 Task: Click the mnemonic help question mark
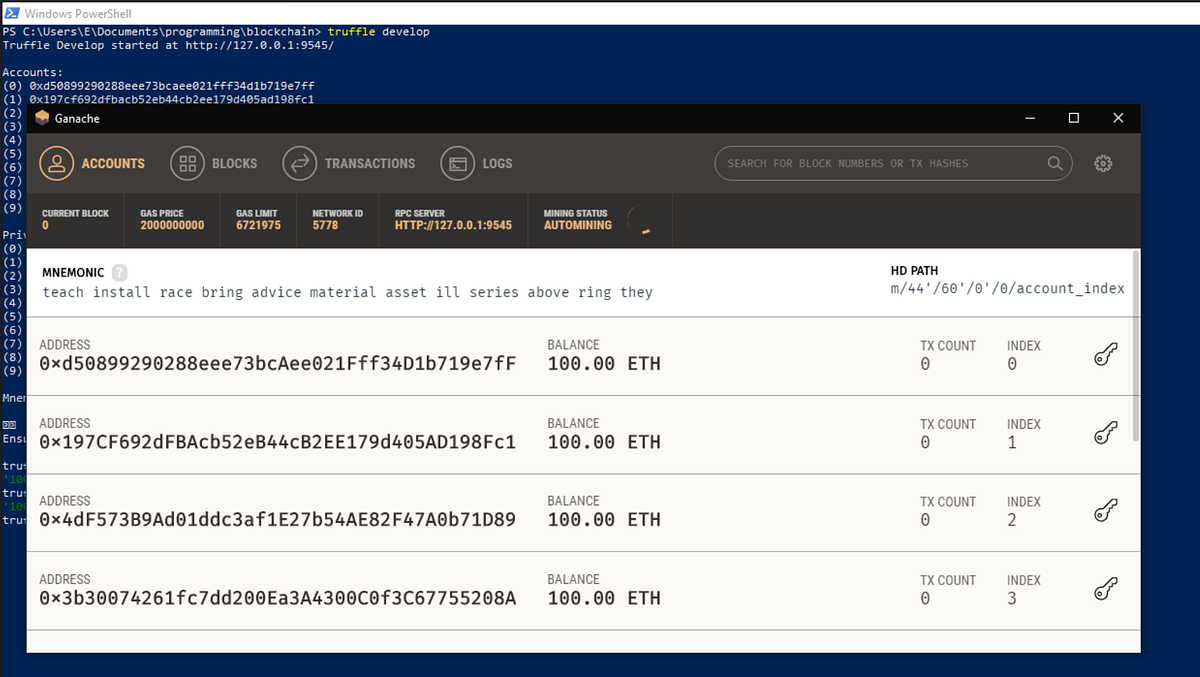pyautogui.click(x=119, y=271)
